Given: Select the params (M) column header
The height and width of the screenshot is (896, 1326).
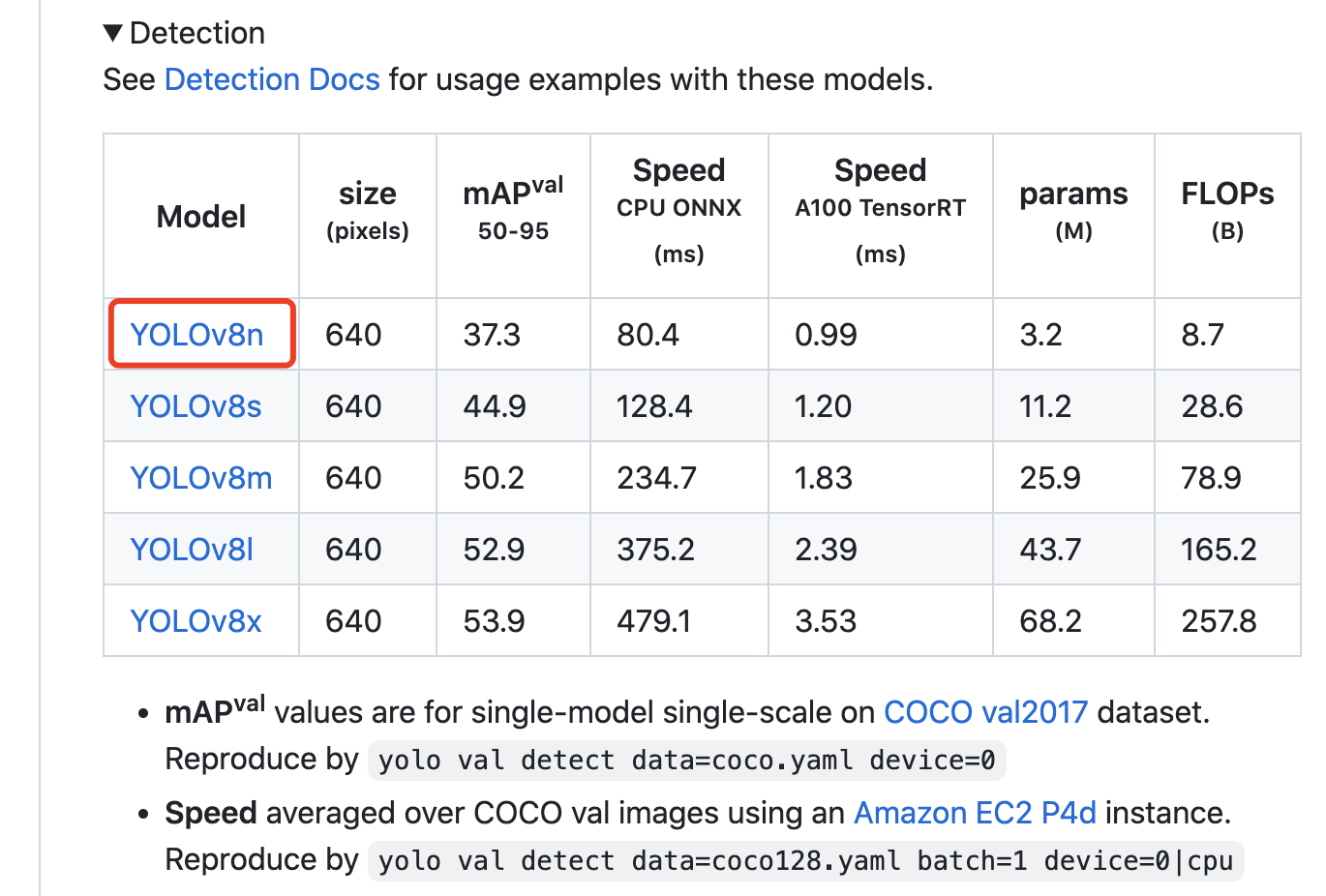Looking at the screenshot, I should [x=1073, y=210].
